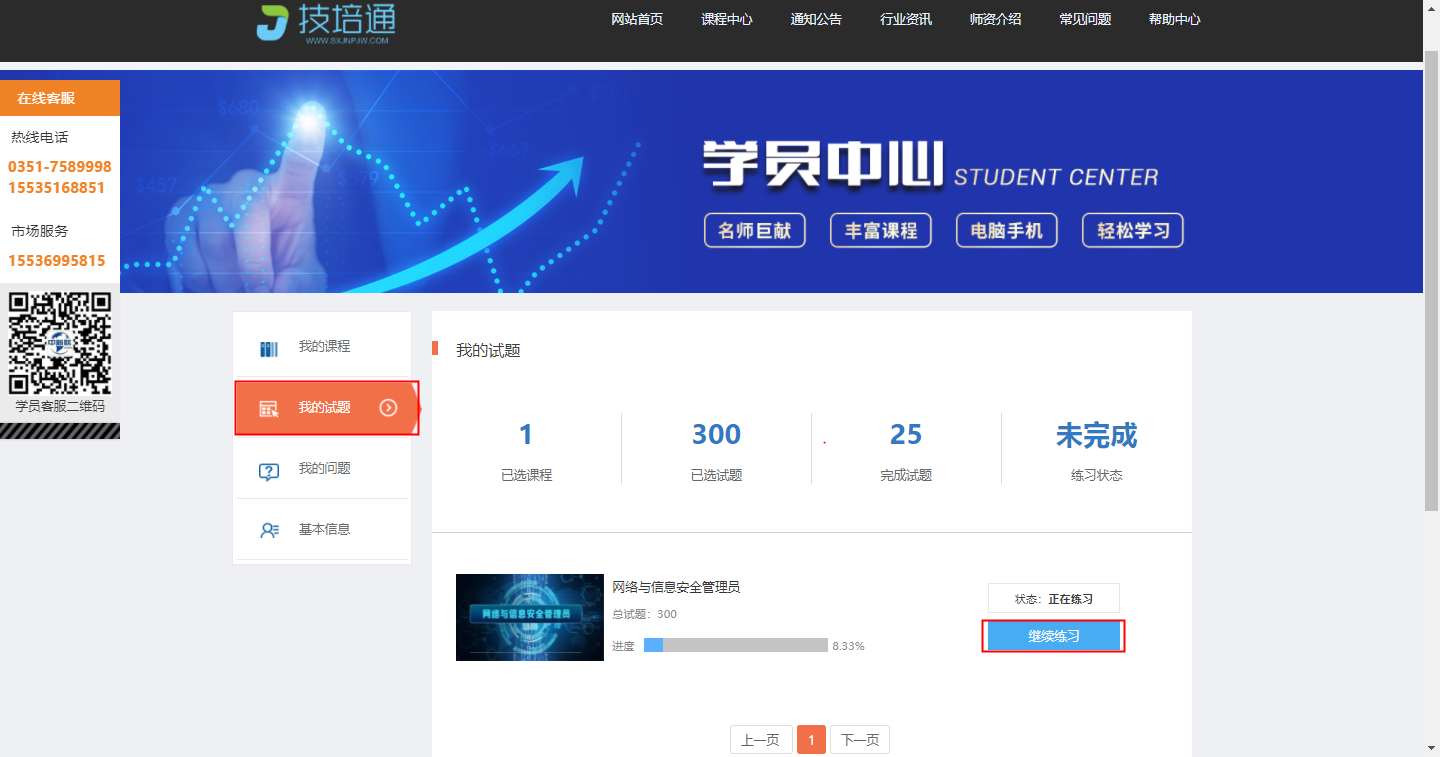Click the 技培通 logo icon

[x=272, y=21]
